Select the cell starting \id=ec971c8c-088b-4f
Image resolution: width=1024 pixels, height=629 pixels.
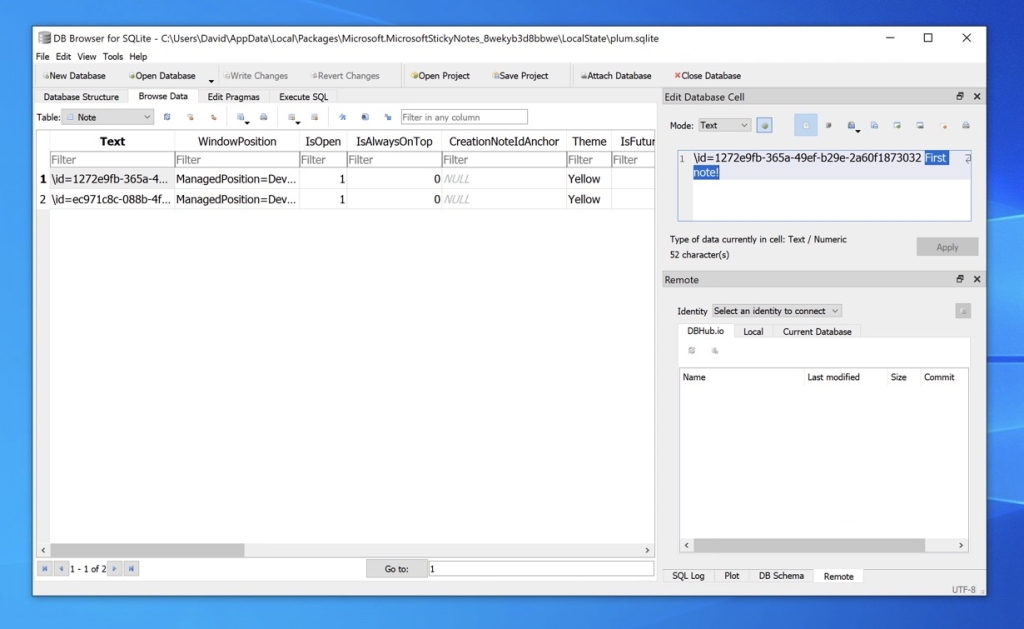point(112,199)
